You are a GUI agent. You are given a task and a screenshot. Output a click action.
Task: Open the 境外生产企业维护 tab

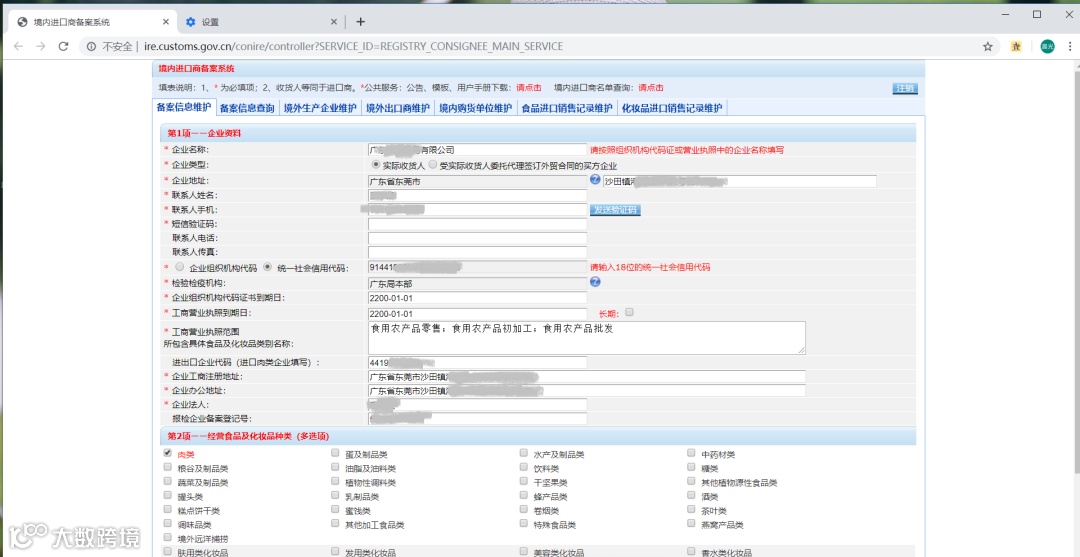(x=320, y=108)
